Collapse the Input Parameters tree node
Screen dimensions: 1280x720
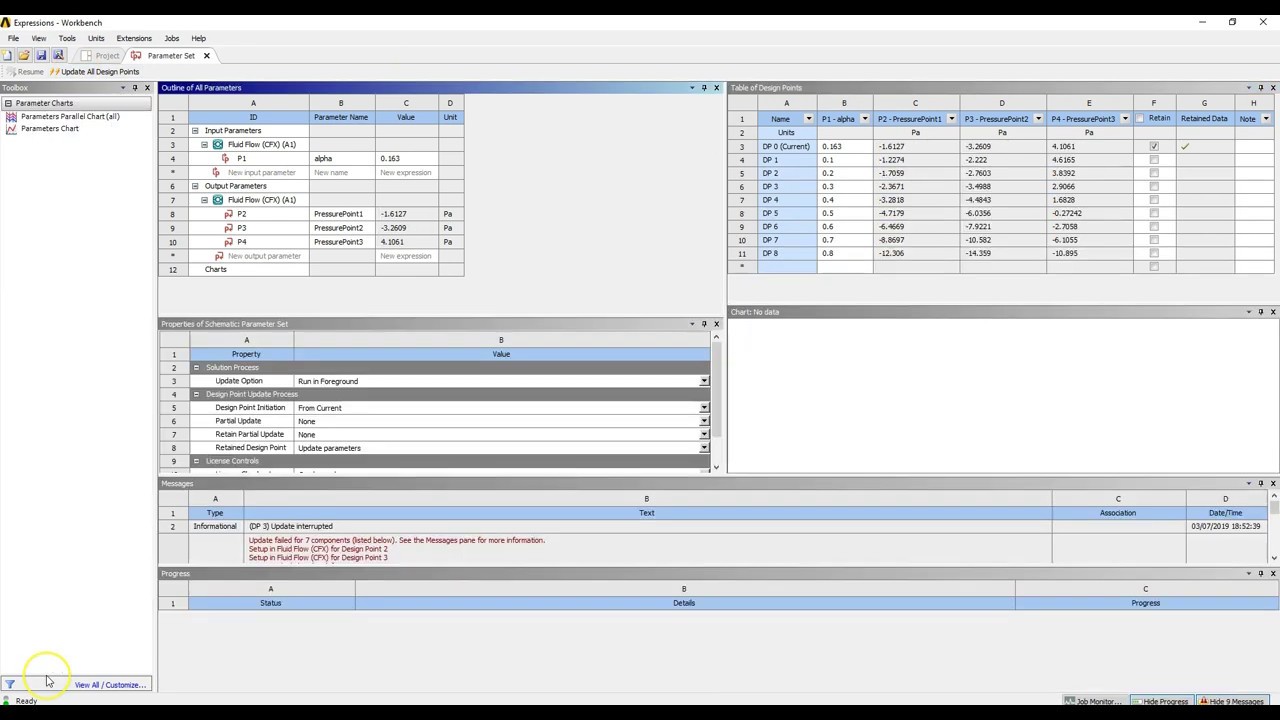[x=195, y=131]
